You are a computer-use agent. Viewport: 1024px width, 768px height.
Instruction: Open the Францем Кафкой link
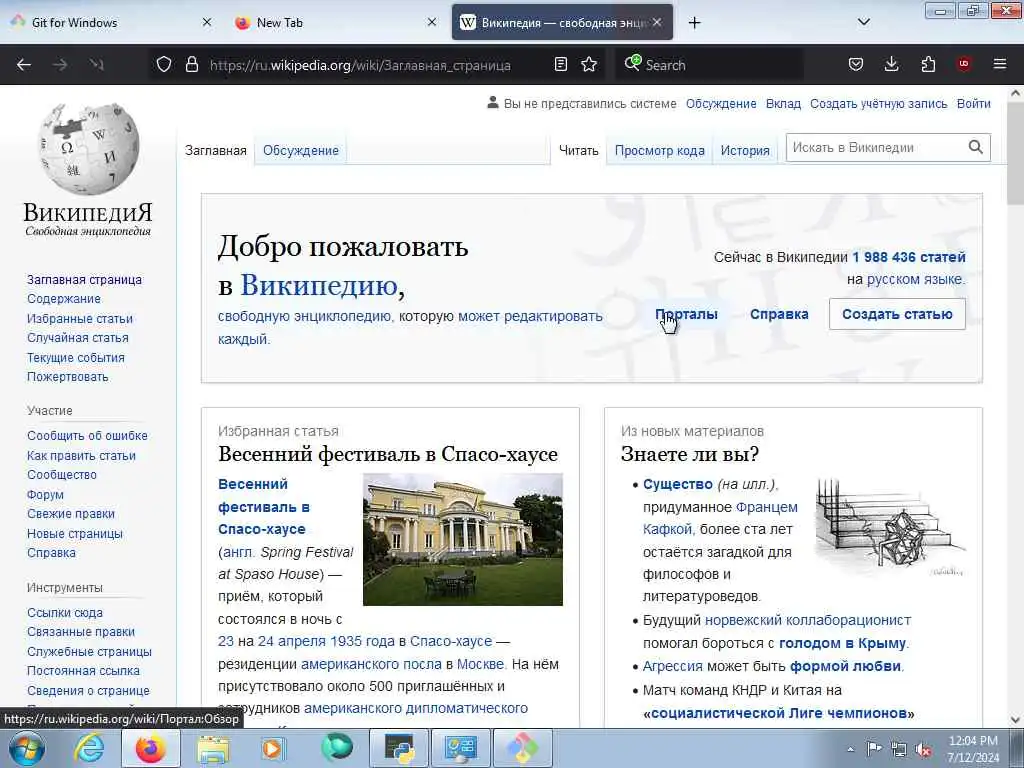(720, 518)
